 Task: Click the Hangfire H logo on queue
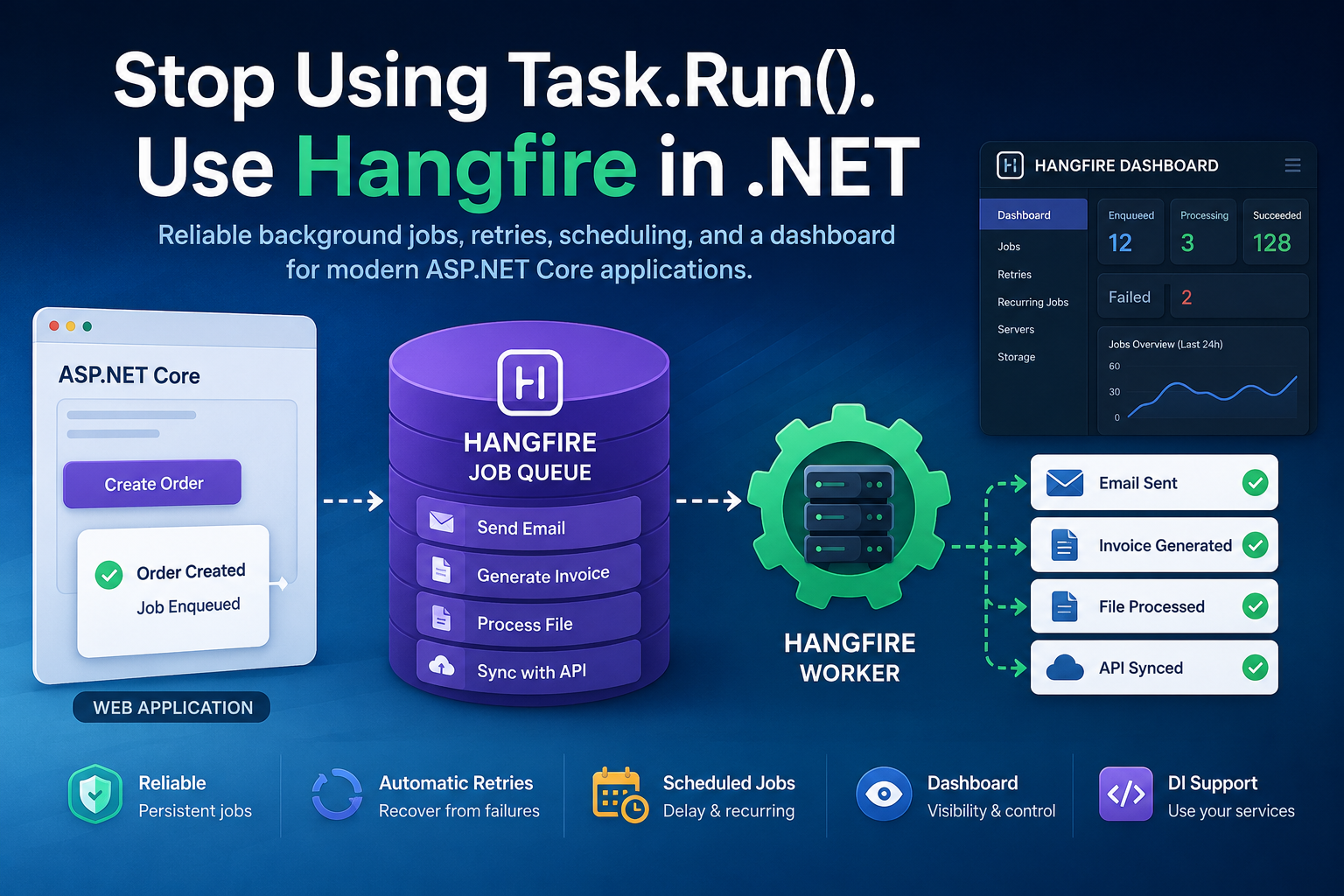click(x=529, y=382)
